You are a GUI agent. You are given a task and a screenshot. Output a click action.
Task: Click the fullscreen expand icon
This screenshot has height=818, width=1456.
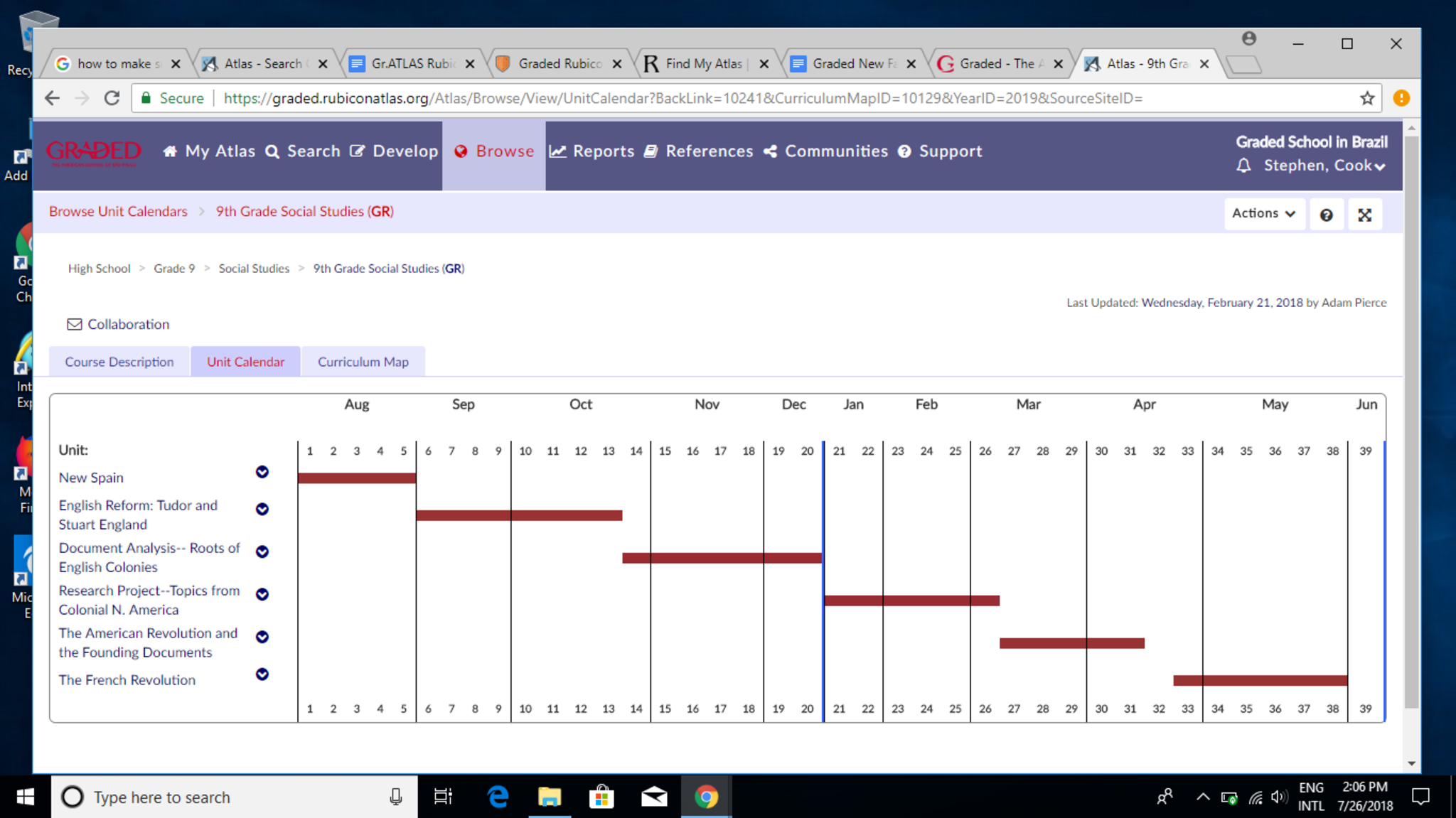coord(1364,215)
